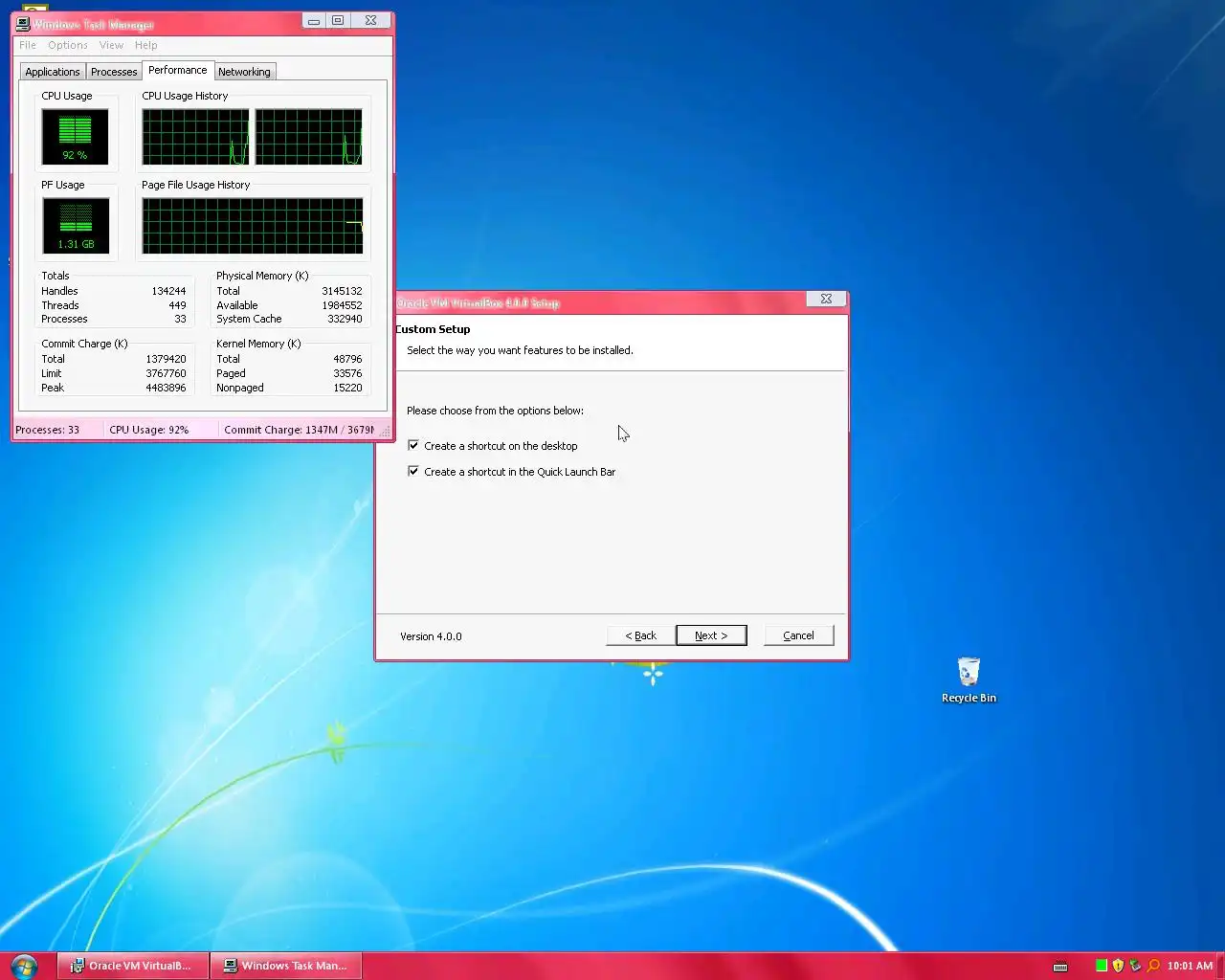The image size is (1225, 980).
Task: Switch to the Networking tab
Action: (244, 72)
